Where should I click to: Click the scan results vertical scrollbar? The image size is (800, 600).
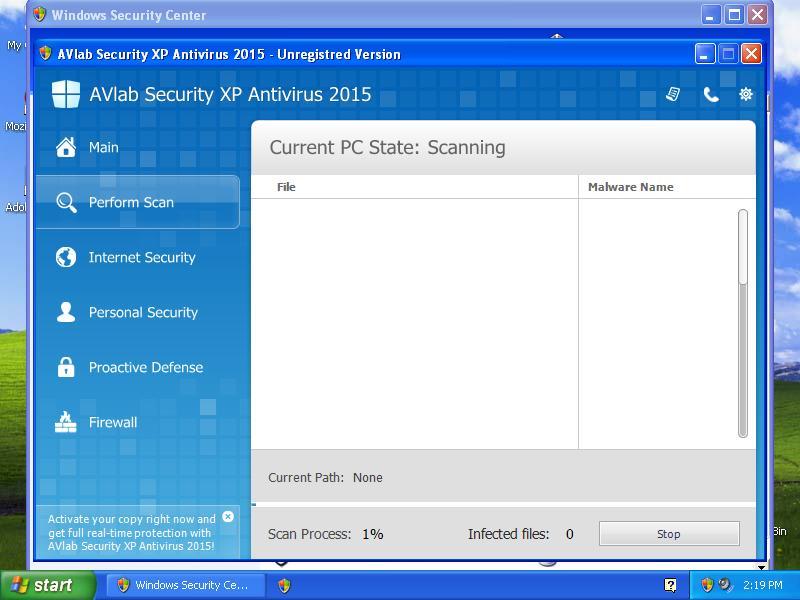point(742,322)
